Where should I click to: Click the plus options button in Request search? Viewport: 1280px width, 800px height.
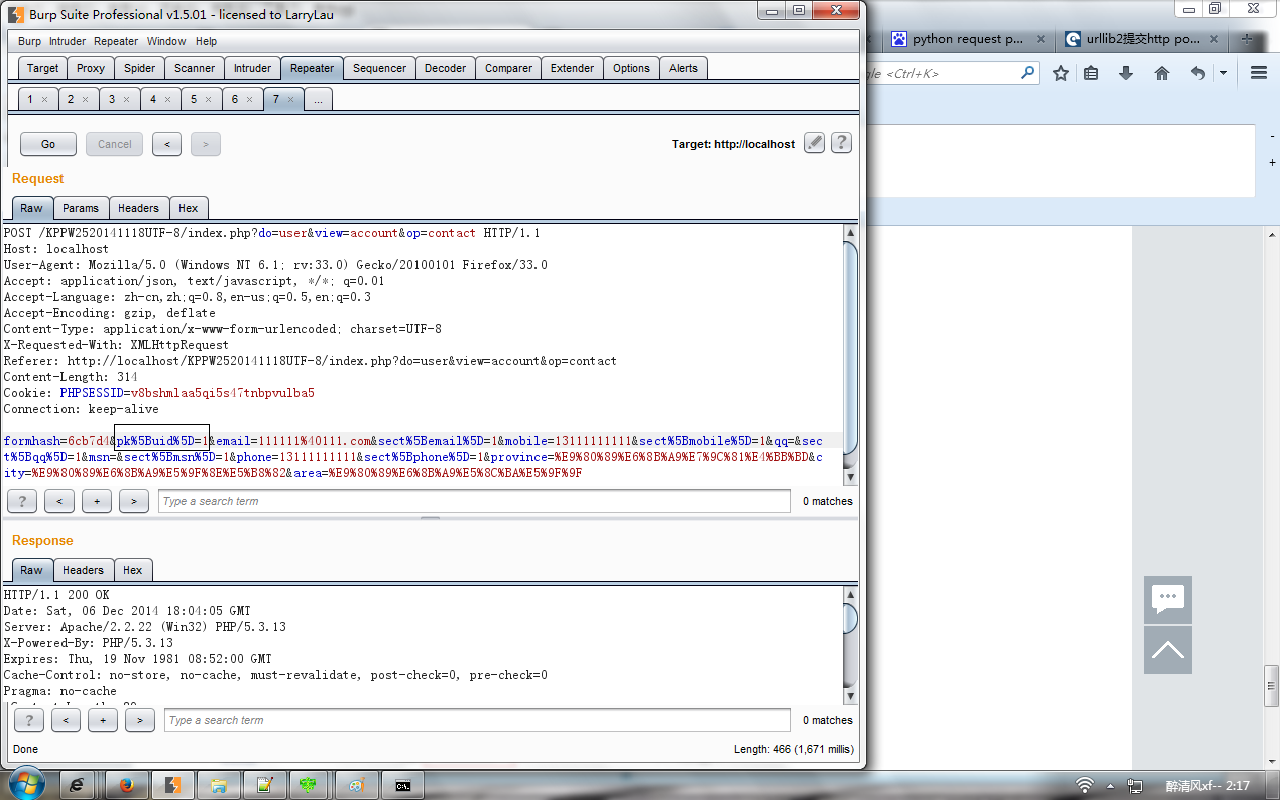(x=96, y=501)
